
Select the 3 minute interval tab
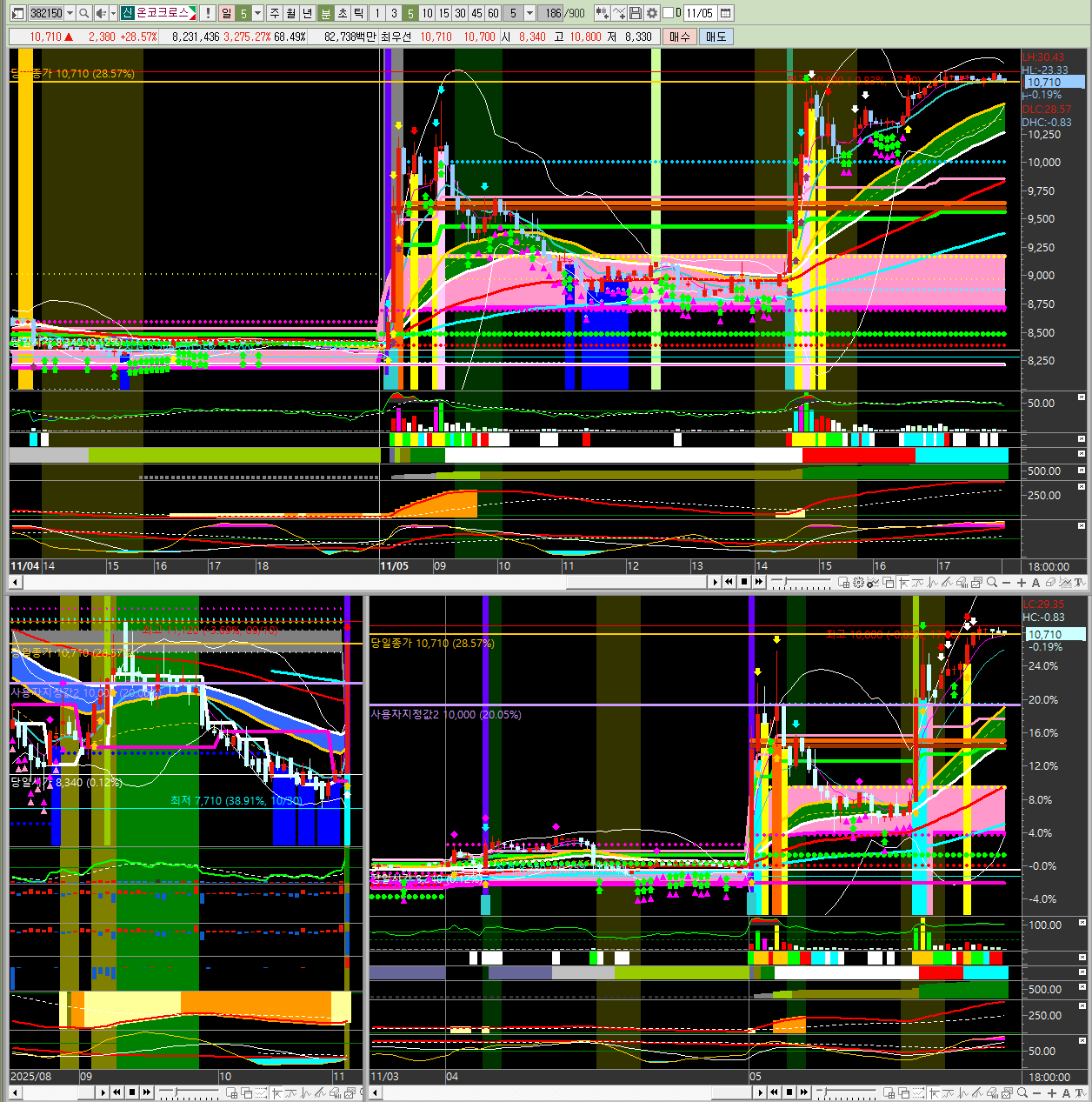click(394, 13)
